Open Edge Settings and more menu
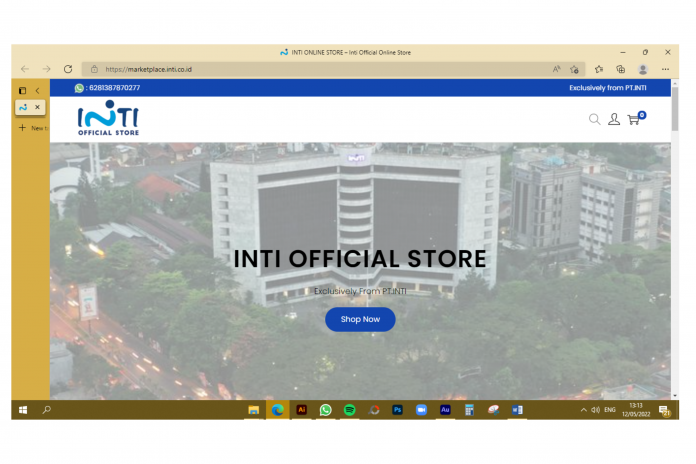Image resolution: width=696 pixels, height=464 pixels. coord(666,69)
